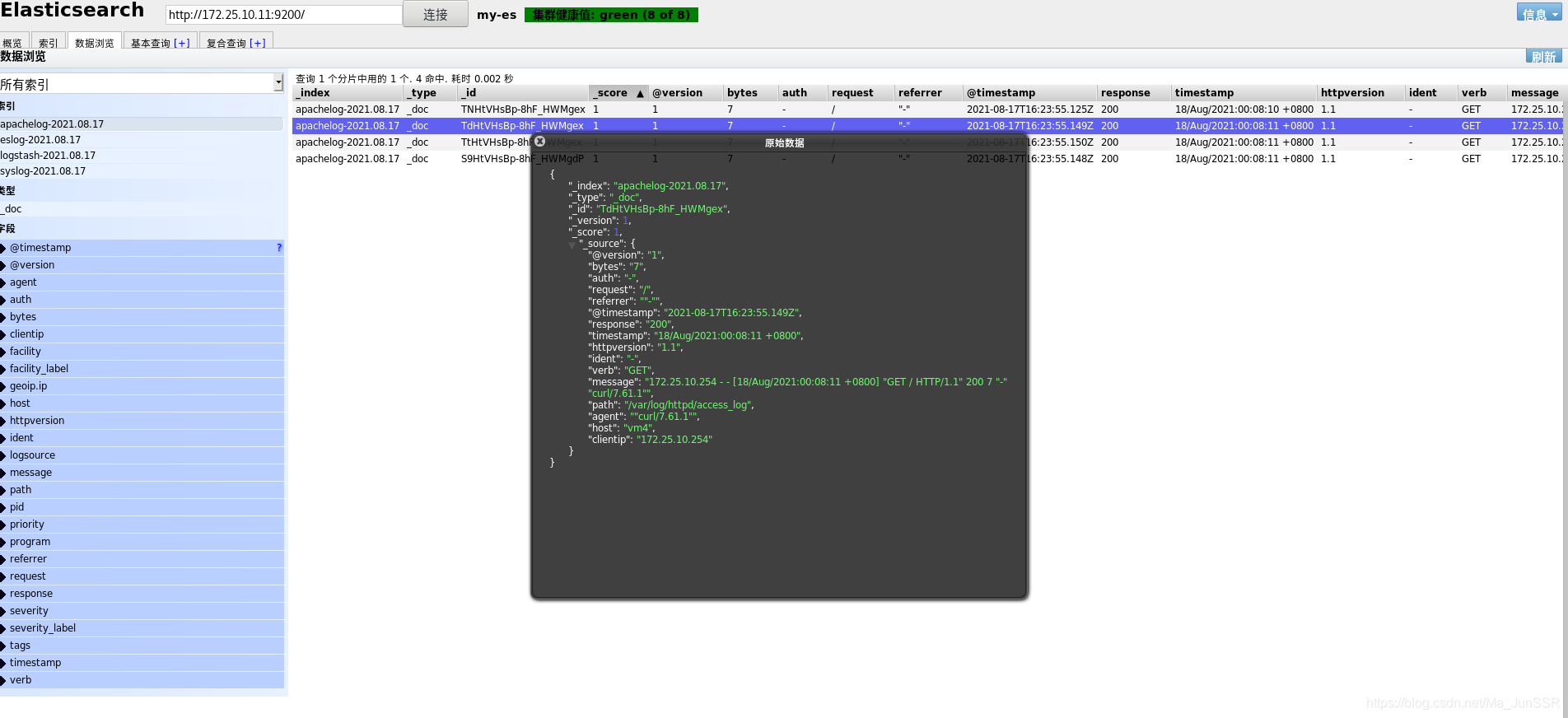Click the 连接 connect button
The width and height of the screenshot is (1568, 718).
[x=435, y=14]
